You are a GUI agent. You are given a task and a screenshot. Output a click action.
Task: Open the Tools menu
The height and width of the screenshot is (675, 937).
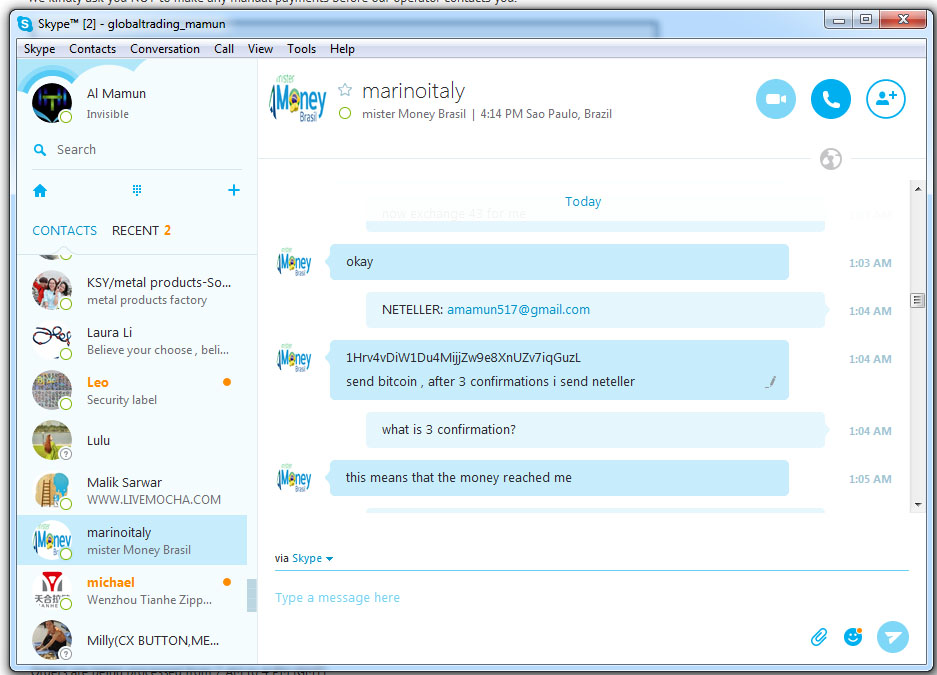tap(301, 49)
